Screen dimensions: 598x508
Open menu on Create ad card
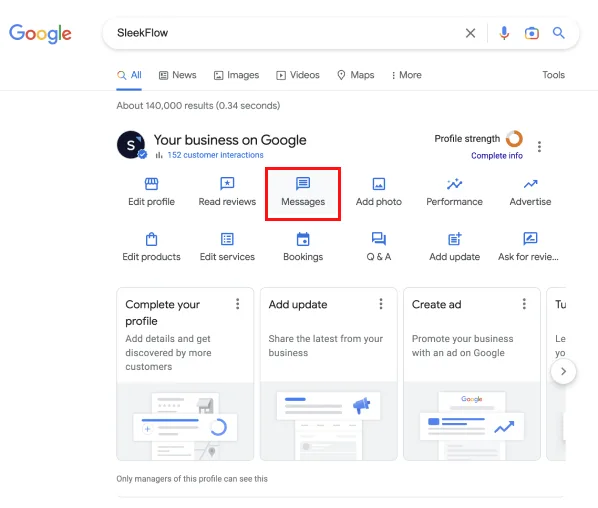524,304
